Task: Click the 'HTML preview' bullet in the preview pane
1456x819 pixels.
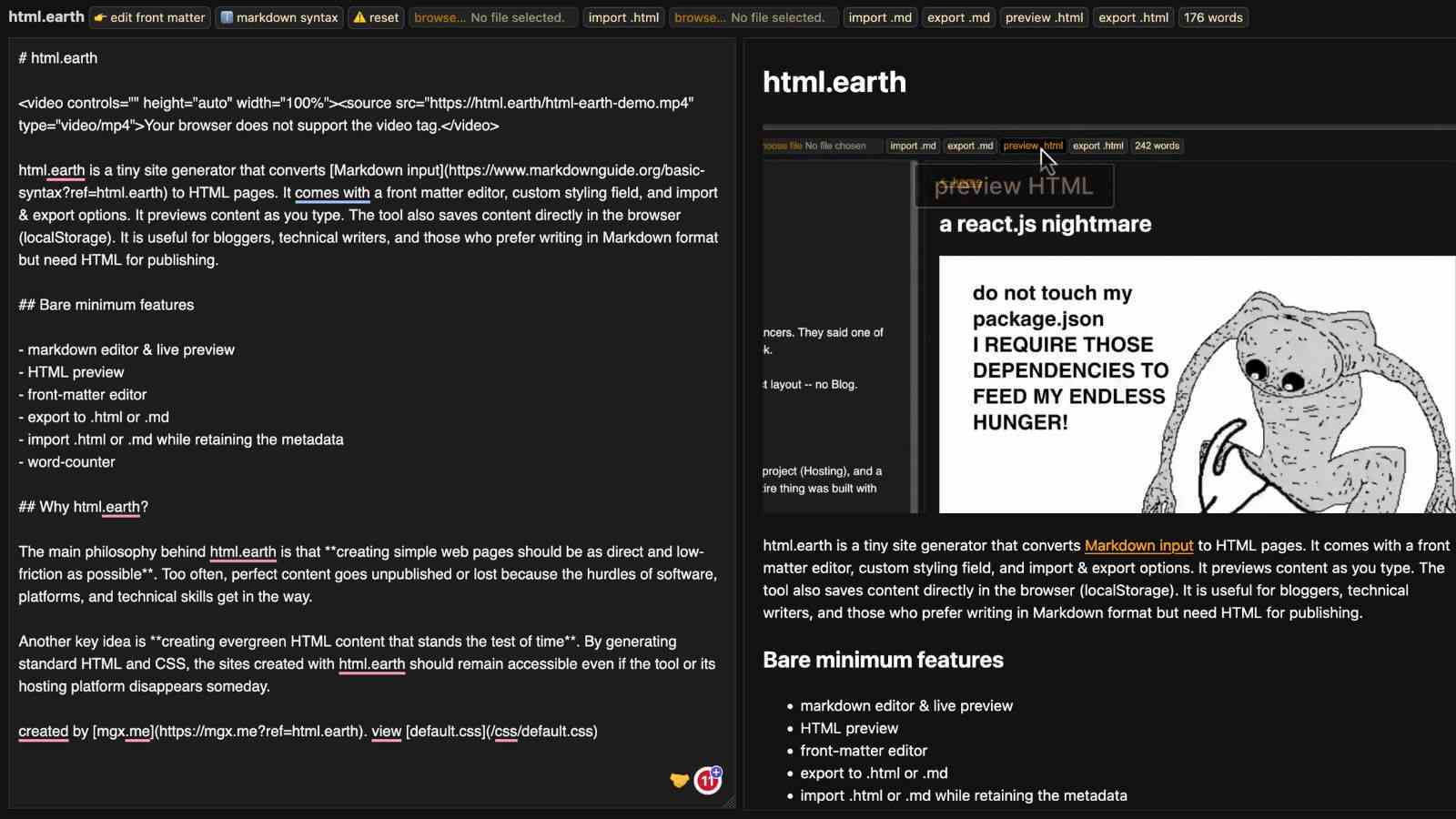Action: click(x=849, y=728)
